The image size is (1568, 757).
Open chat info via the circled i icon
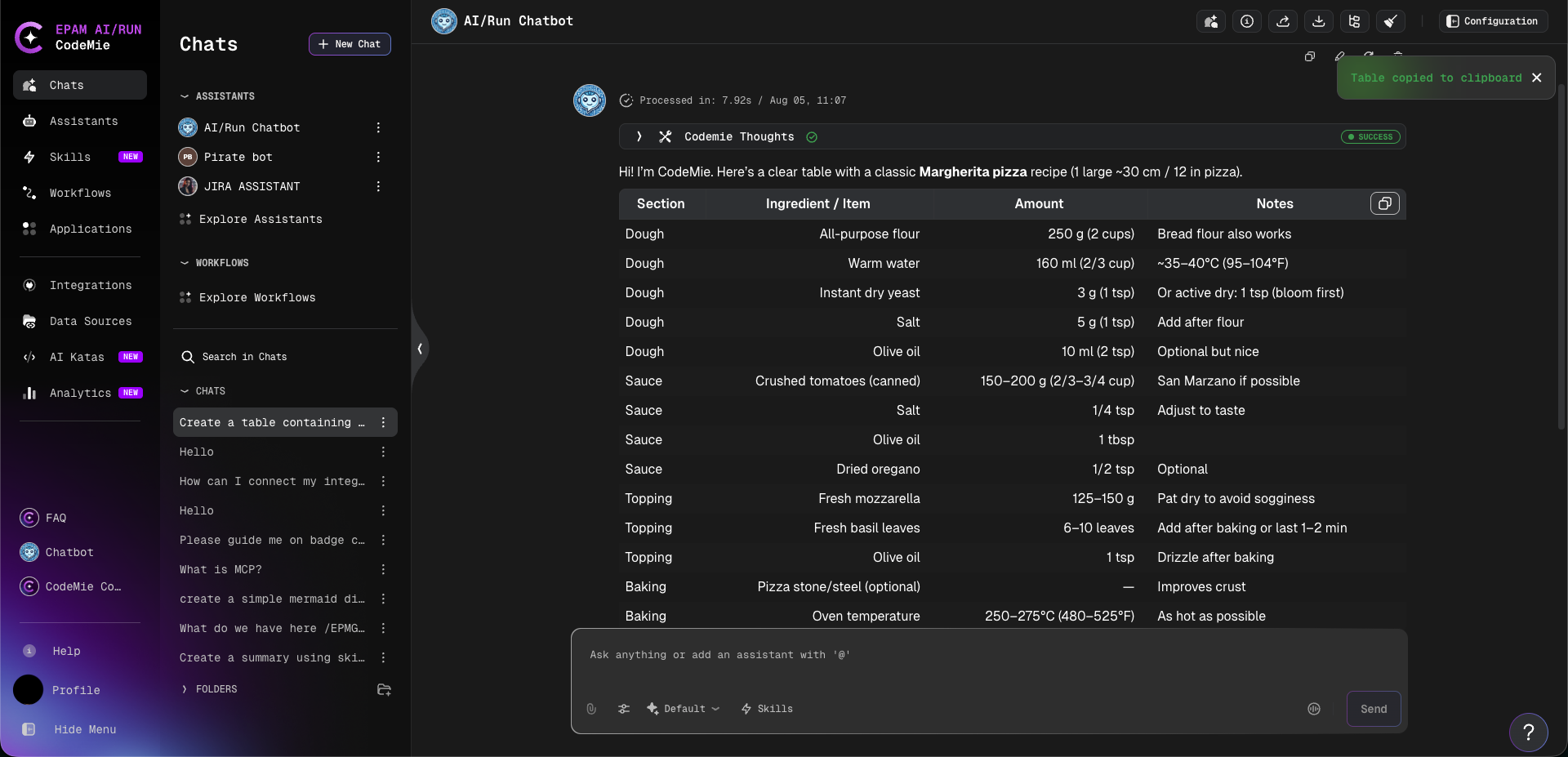tap(1247, 21)
